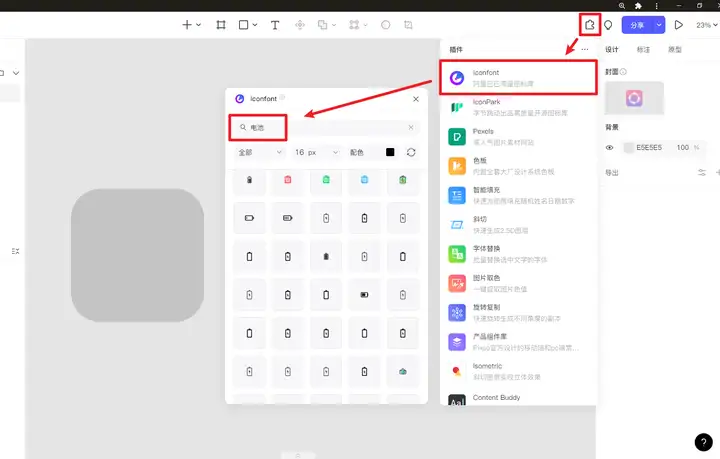The image size is (720, 459).
Task: Click the 斜切 plugin icon
Action: pyautogui.click(x=457, y=225)
